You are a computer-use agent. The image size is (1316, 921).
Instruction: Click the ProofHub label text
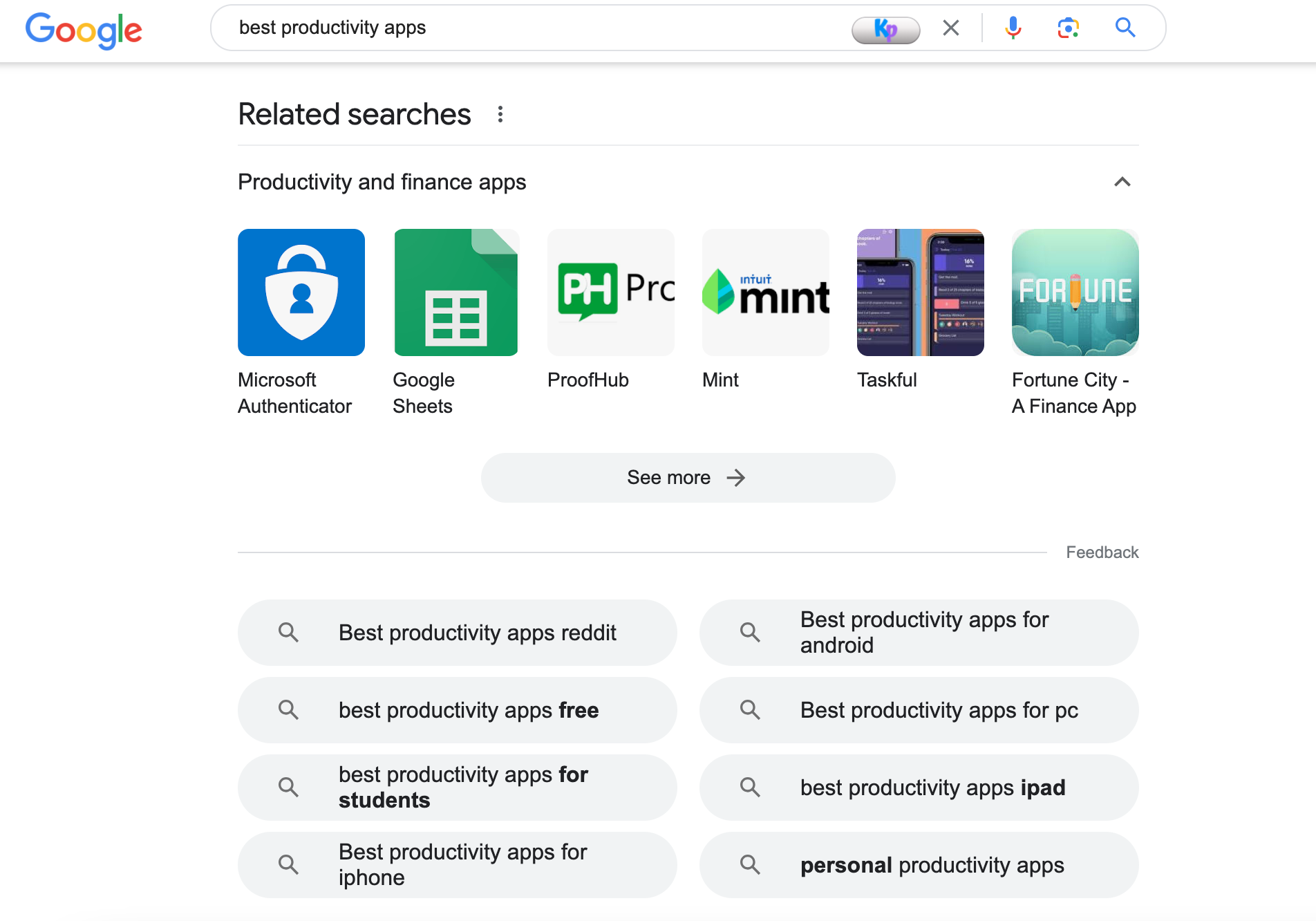pyautogui.click(x=588, y=380)
